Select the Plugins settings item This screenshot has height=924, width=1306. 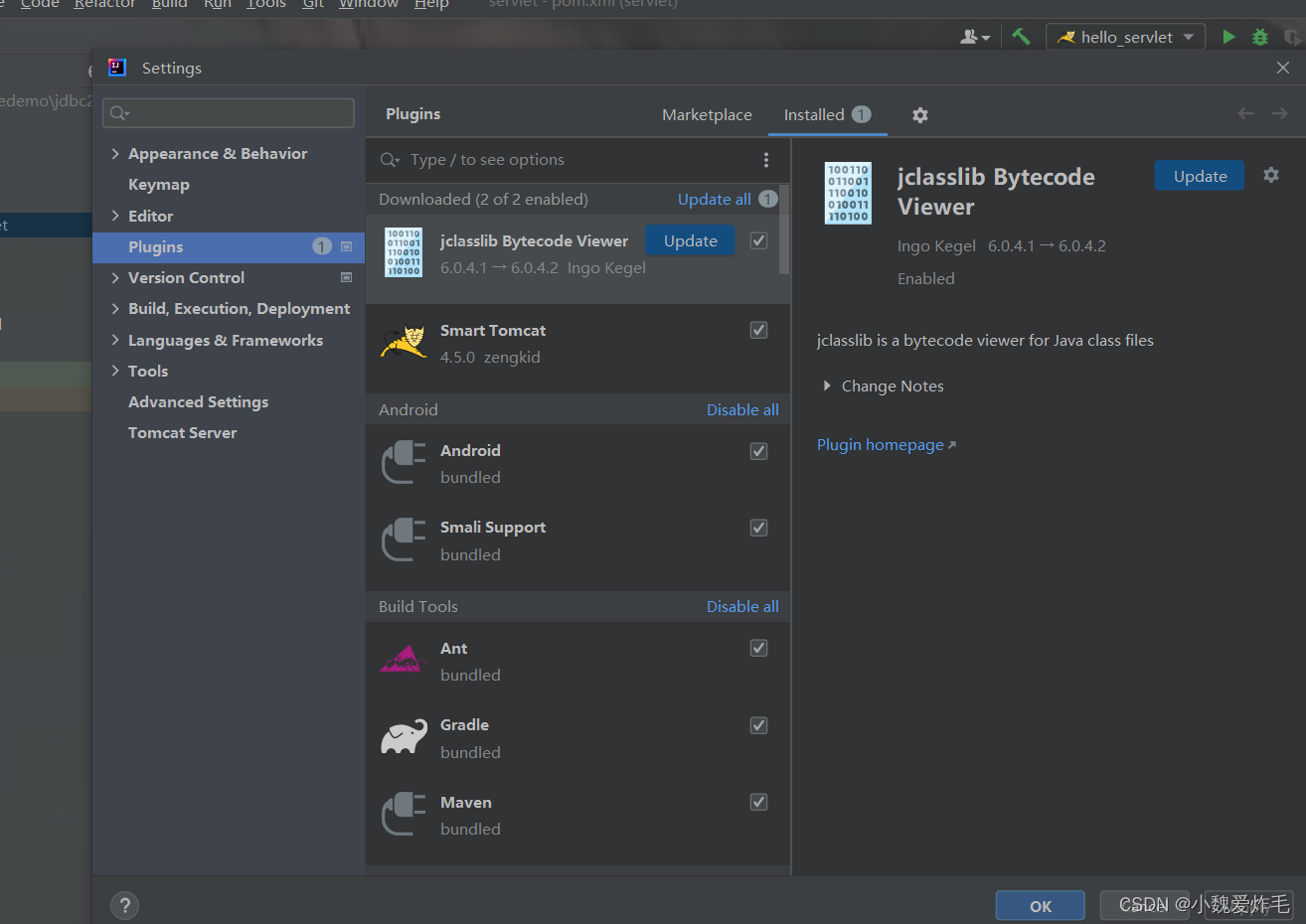tap(229, 247)
